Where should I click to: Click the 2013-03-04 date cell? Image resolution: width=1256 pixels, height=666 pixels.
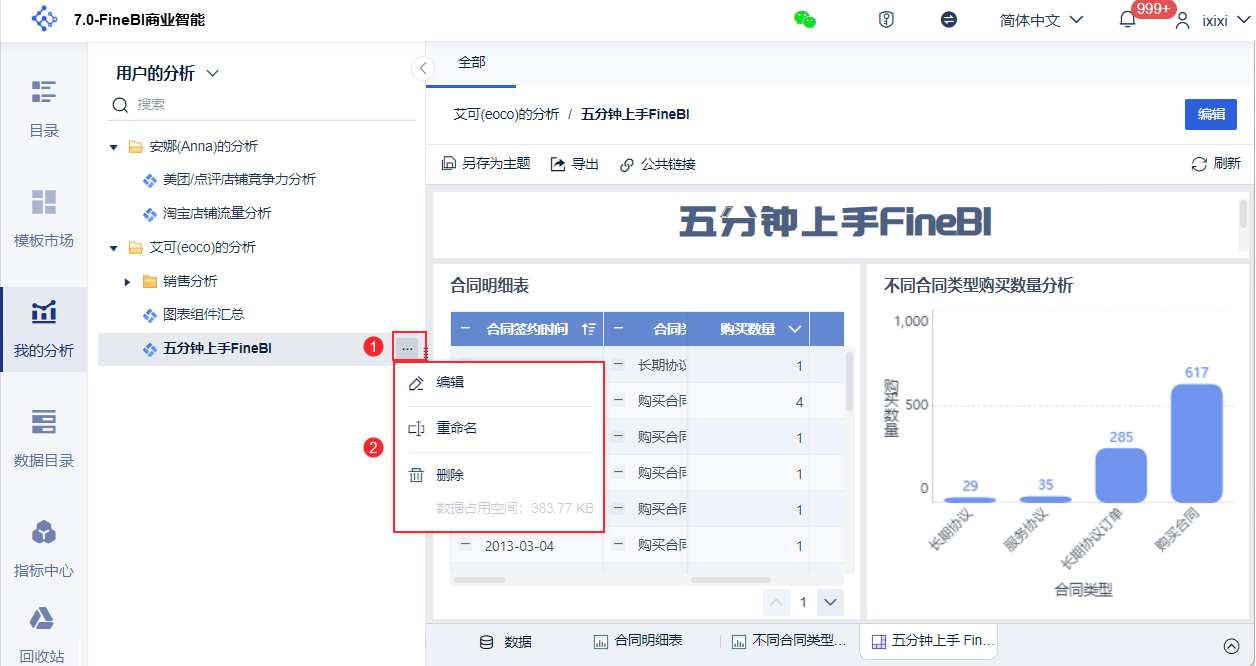(x=519, y=547)
